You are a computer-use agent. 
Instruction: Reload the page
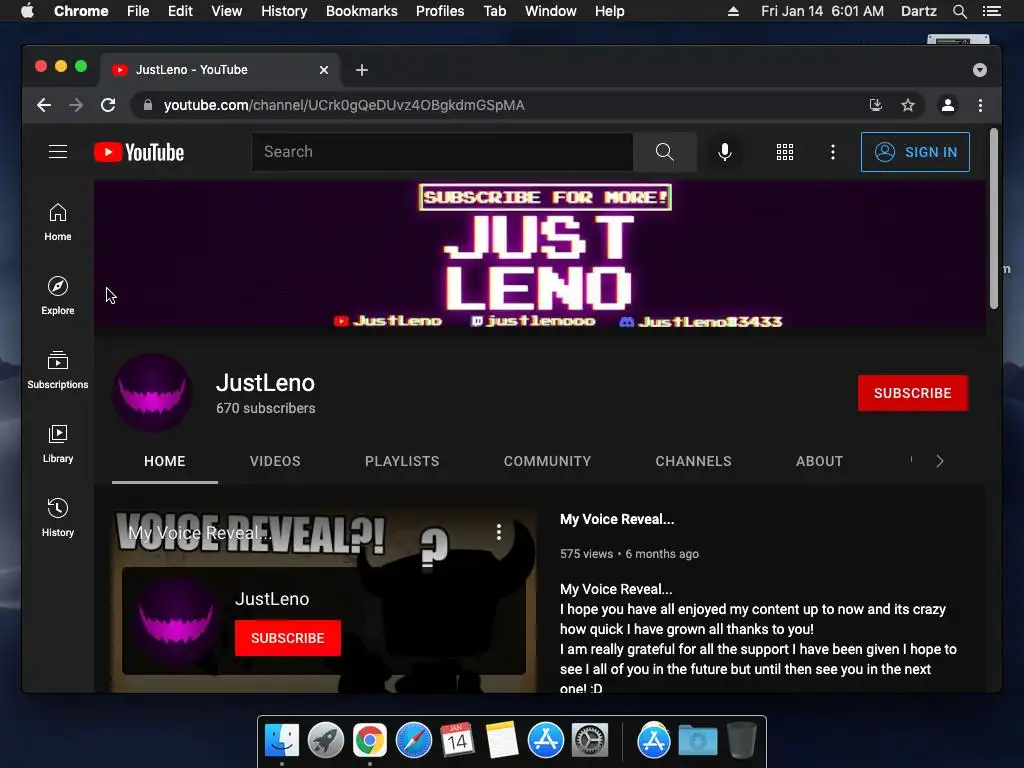[108, 105]
